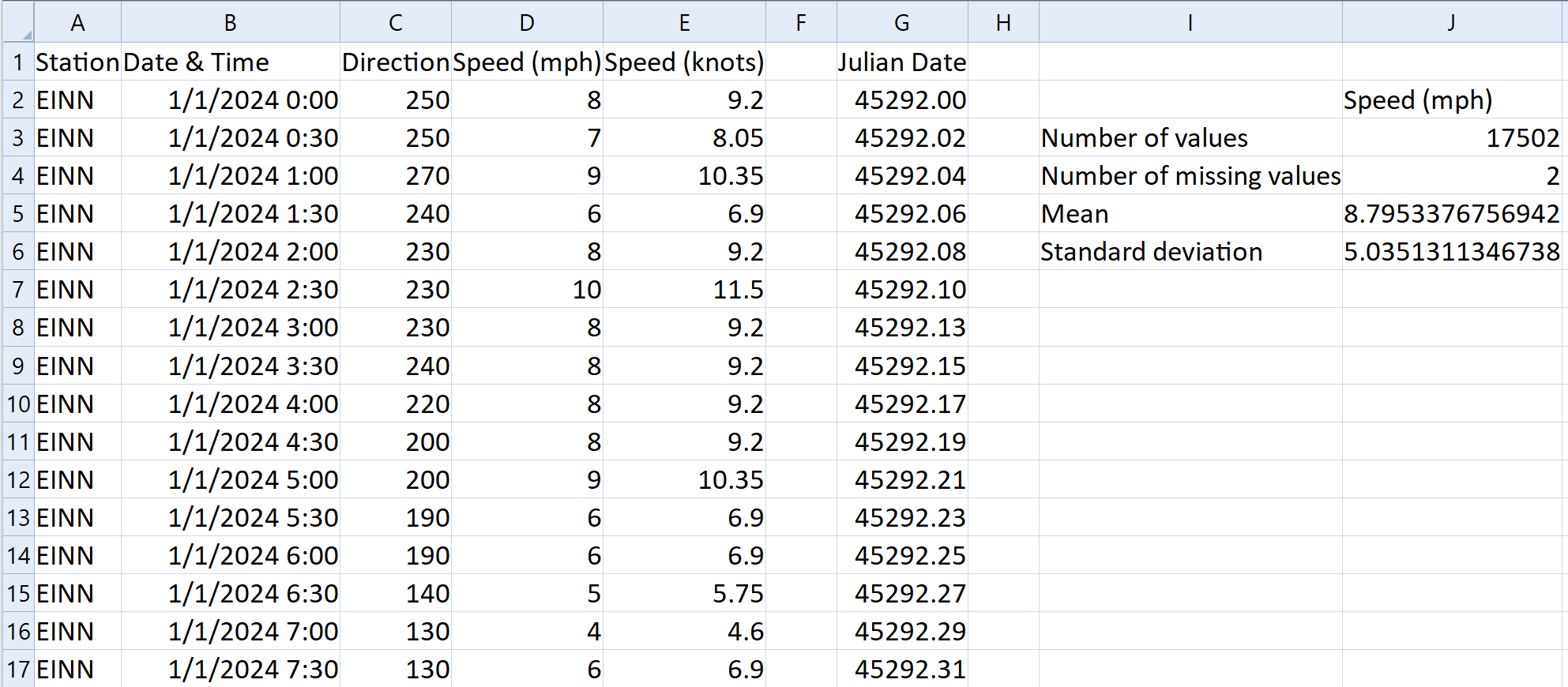The height and width of the screenshot is (687, 1568).
Task: Select row 10 header
Action: 18,404
